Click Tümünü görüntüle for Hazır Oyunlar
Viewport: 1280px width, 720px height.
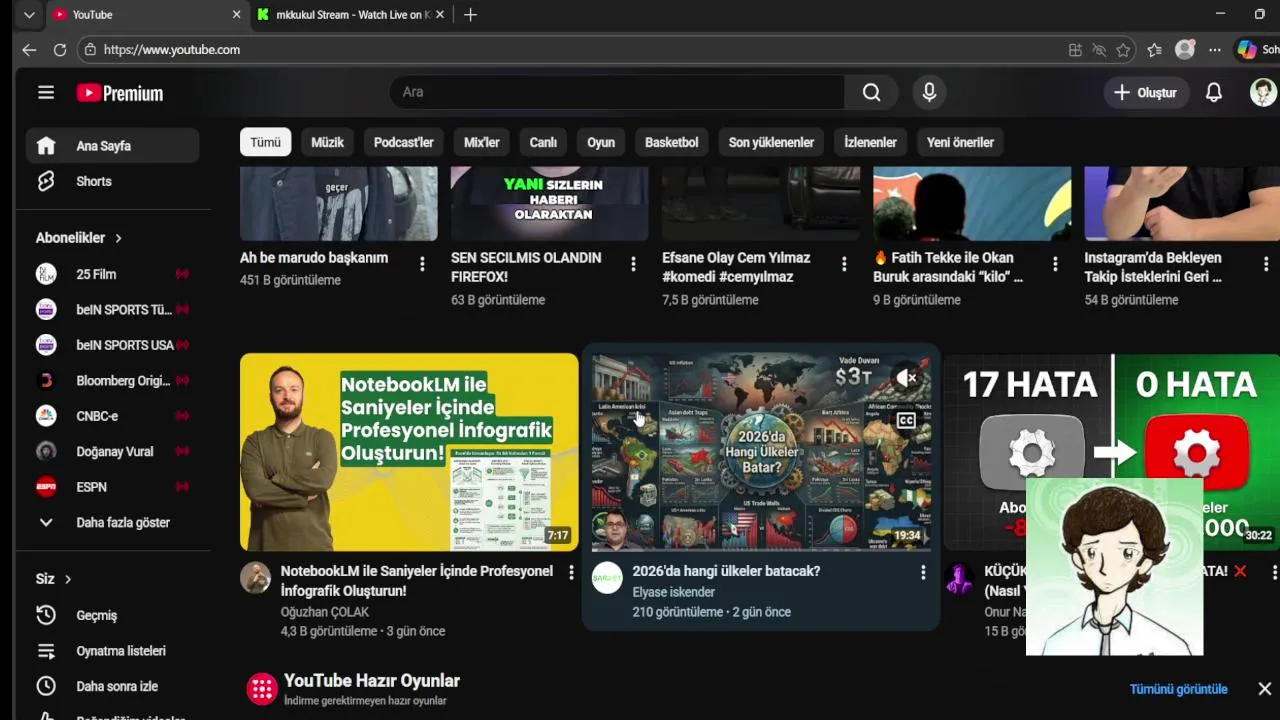1179,689
